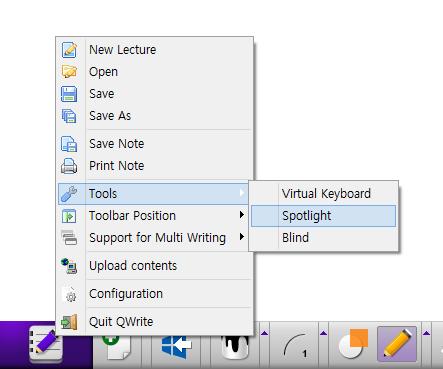Click the Save floppy disk icon
This screenshot has width=443, height=369.
tap(69, 94)
